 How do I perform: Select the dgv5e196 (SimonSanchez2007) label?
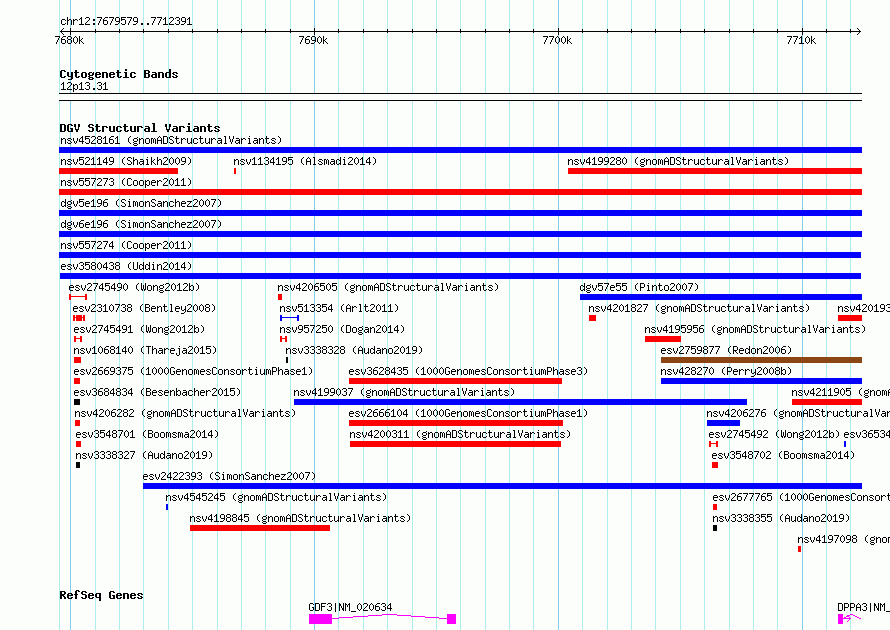[x=141, y=203]
